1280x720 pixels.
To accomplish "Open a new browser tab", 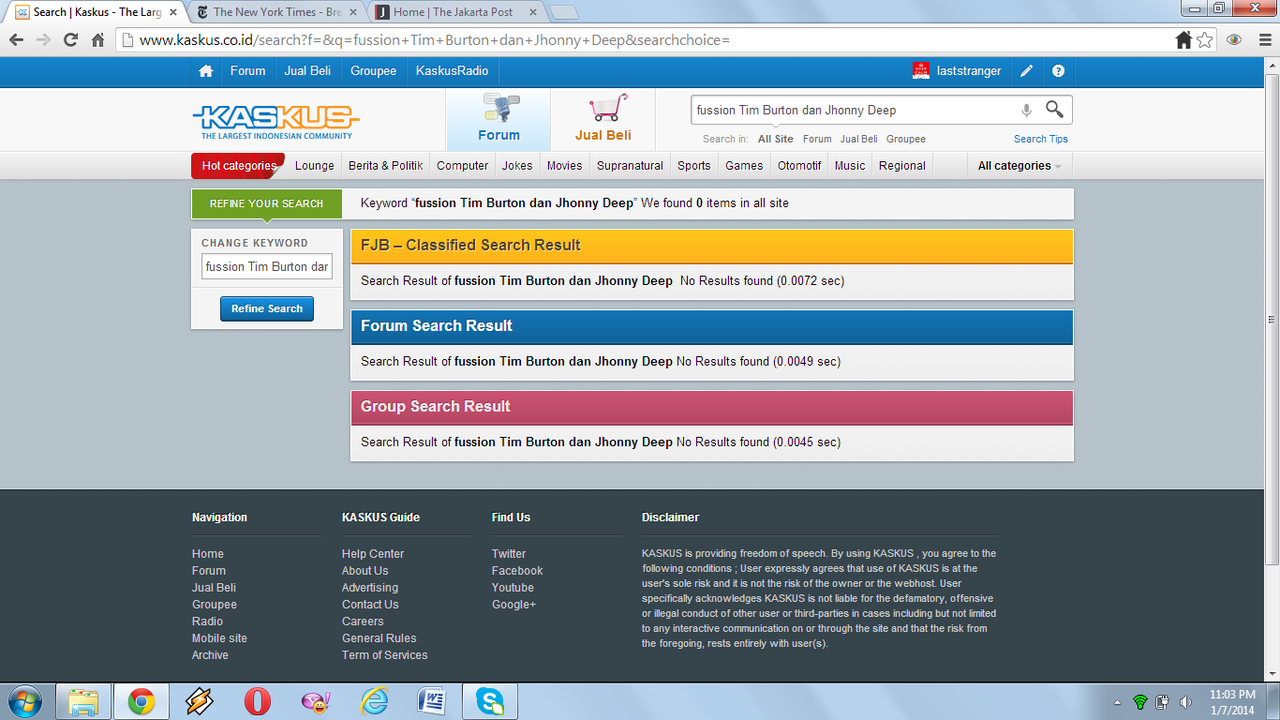I will click(564, 12).
